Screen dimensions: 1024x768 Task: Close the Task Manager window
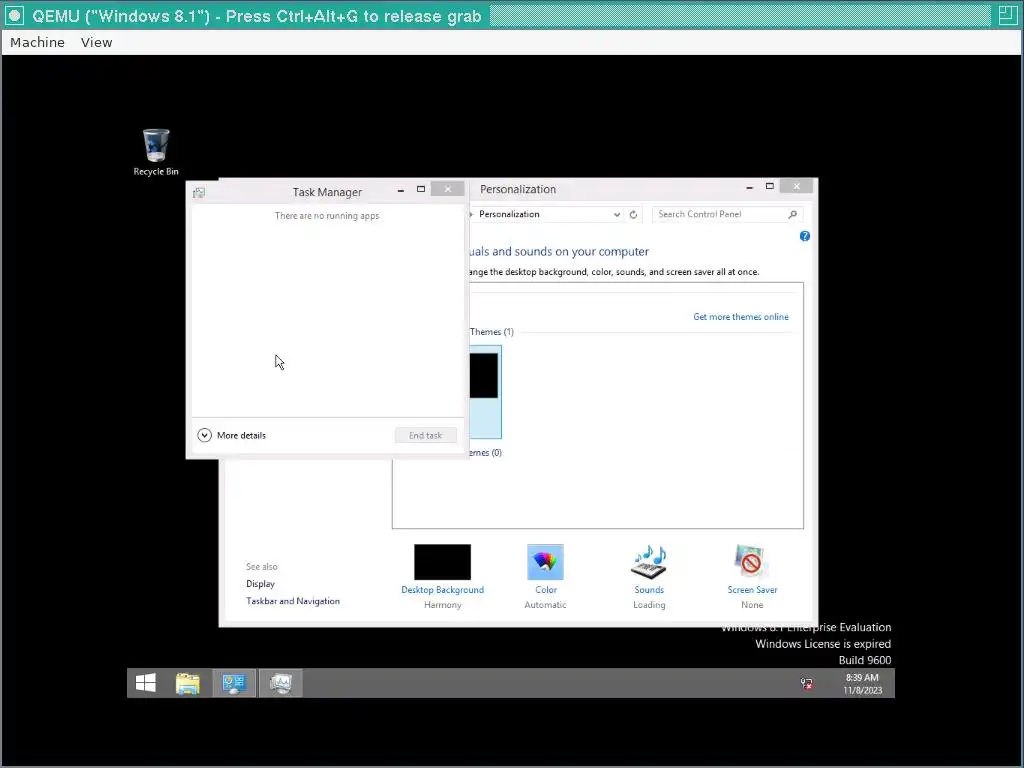pos(447,189)
